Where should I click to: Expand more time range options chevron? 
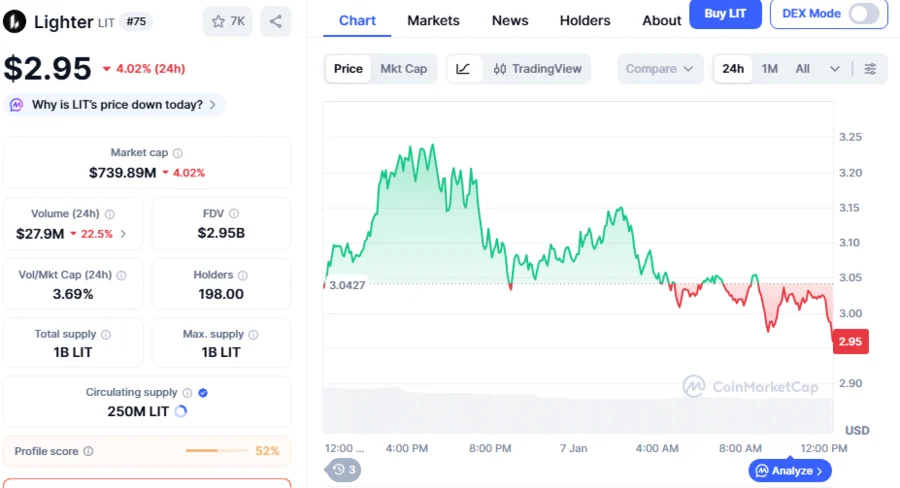click(835, 69)
